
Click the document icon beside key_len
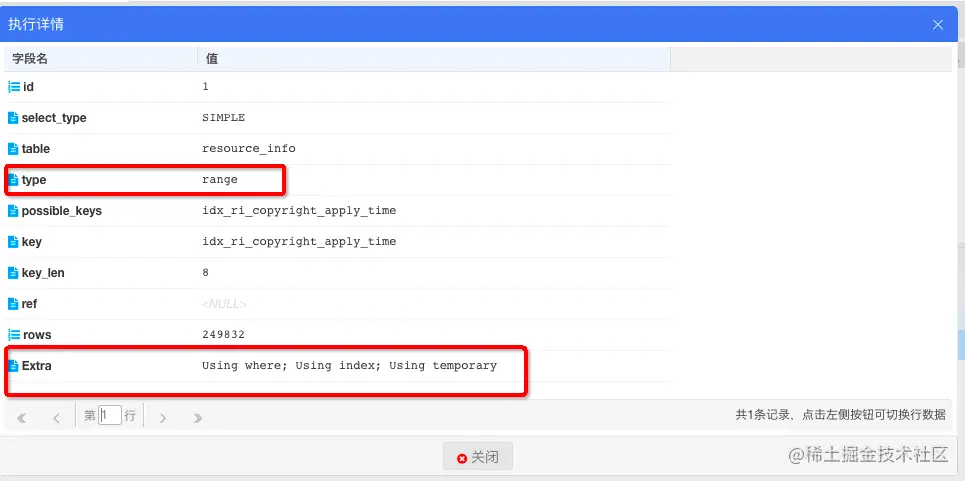13,272
